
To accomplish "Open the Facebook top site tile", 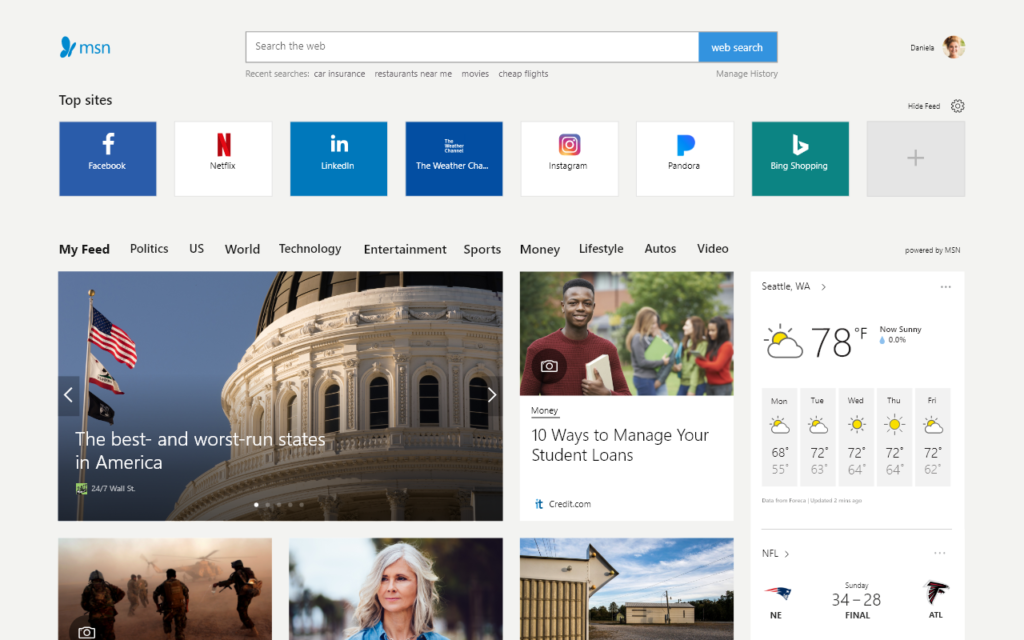I will [x=108, y=159].
